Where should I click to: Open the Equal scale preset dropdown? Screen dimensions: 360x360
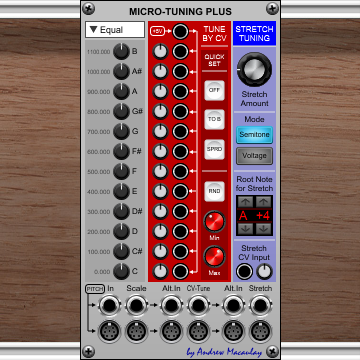tap(115, 30)
